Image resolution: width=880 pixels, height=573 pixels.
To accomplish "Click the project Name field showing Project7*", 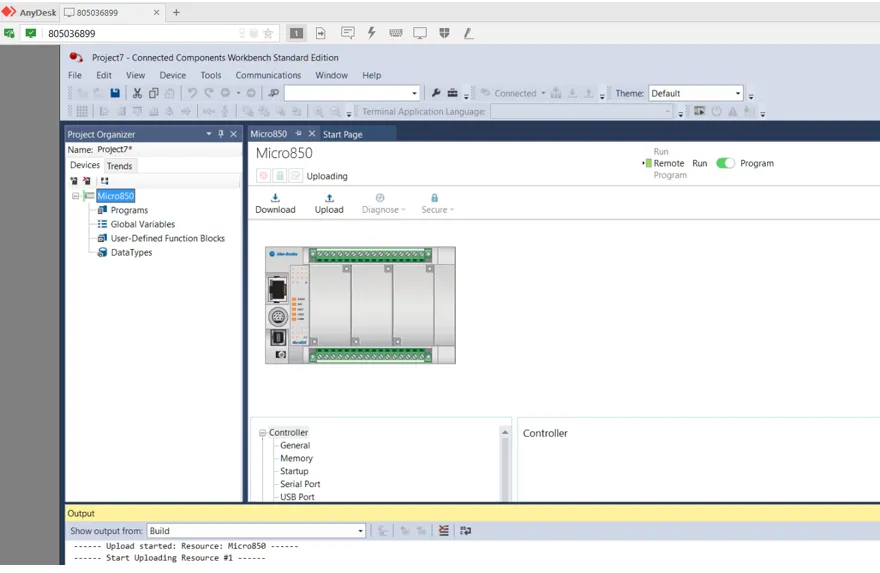I will pyautogui.click(x=168, y=149).
